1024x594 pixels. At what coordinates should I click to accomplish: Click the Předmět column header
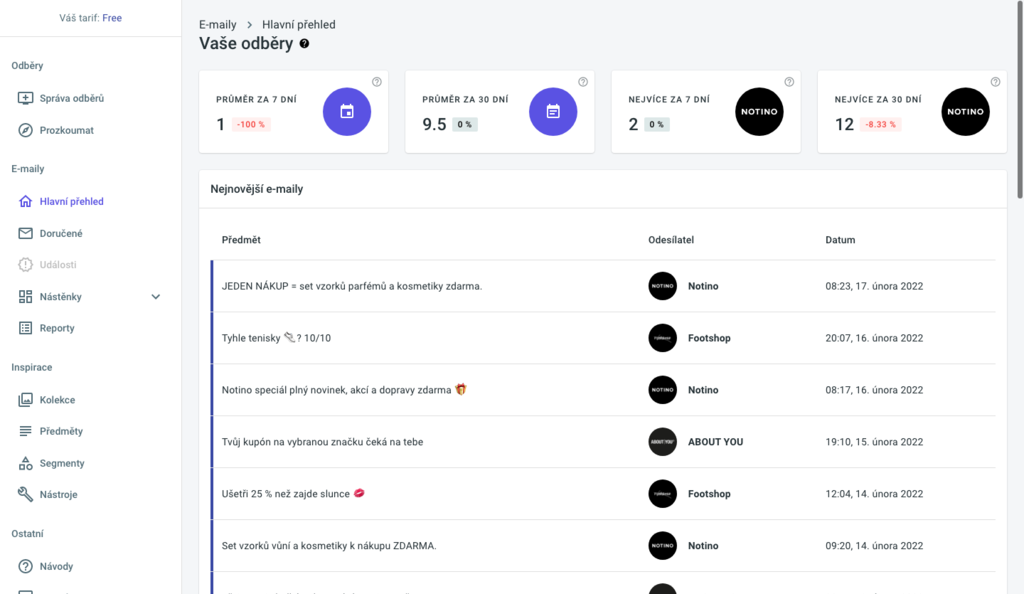[x=241, y=240]
